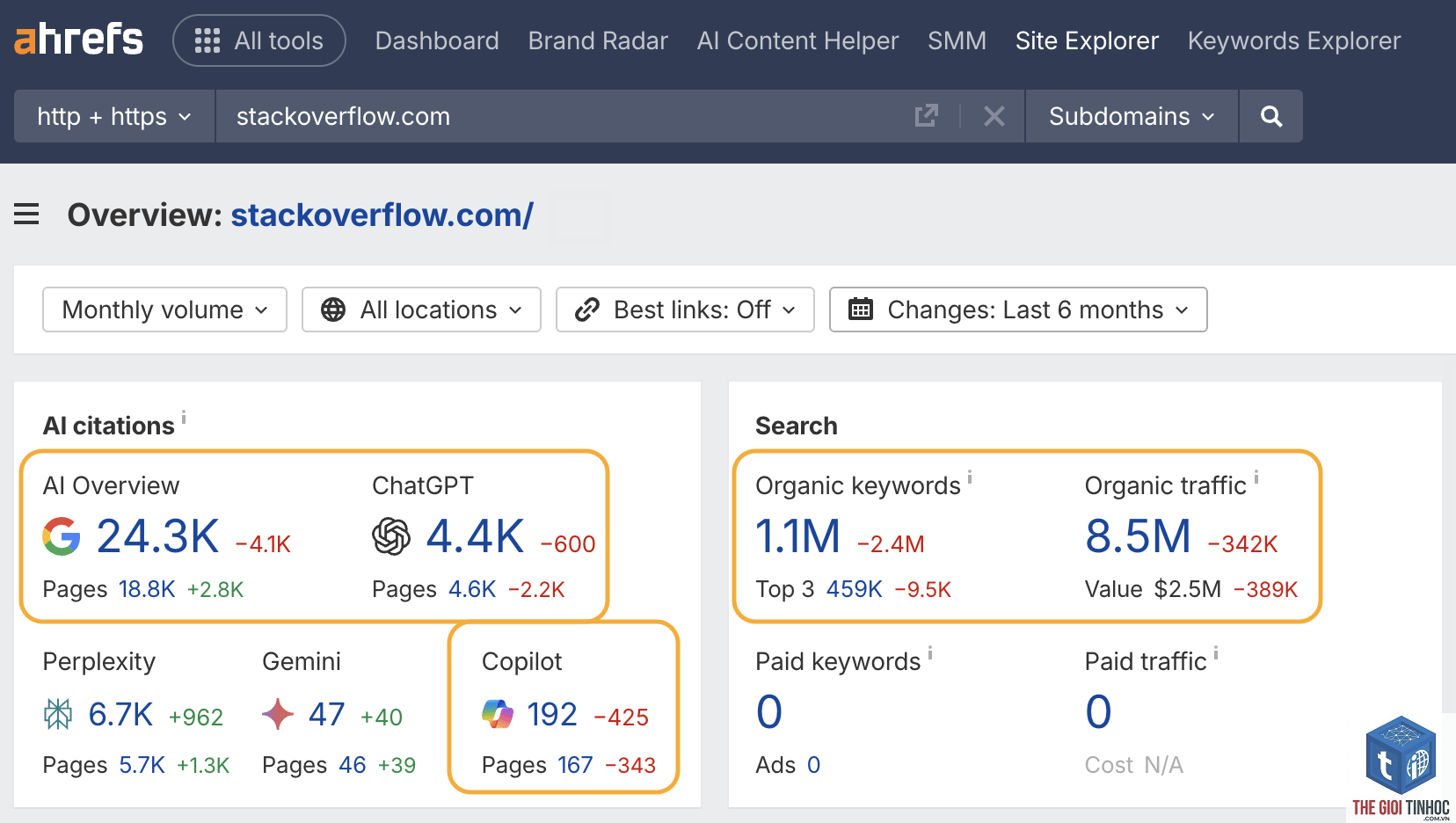Click the traffic Value $2.5M
This screenshot has height=823, width=1456.
click(x=1188, y=589)
